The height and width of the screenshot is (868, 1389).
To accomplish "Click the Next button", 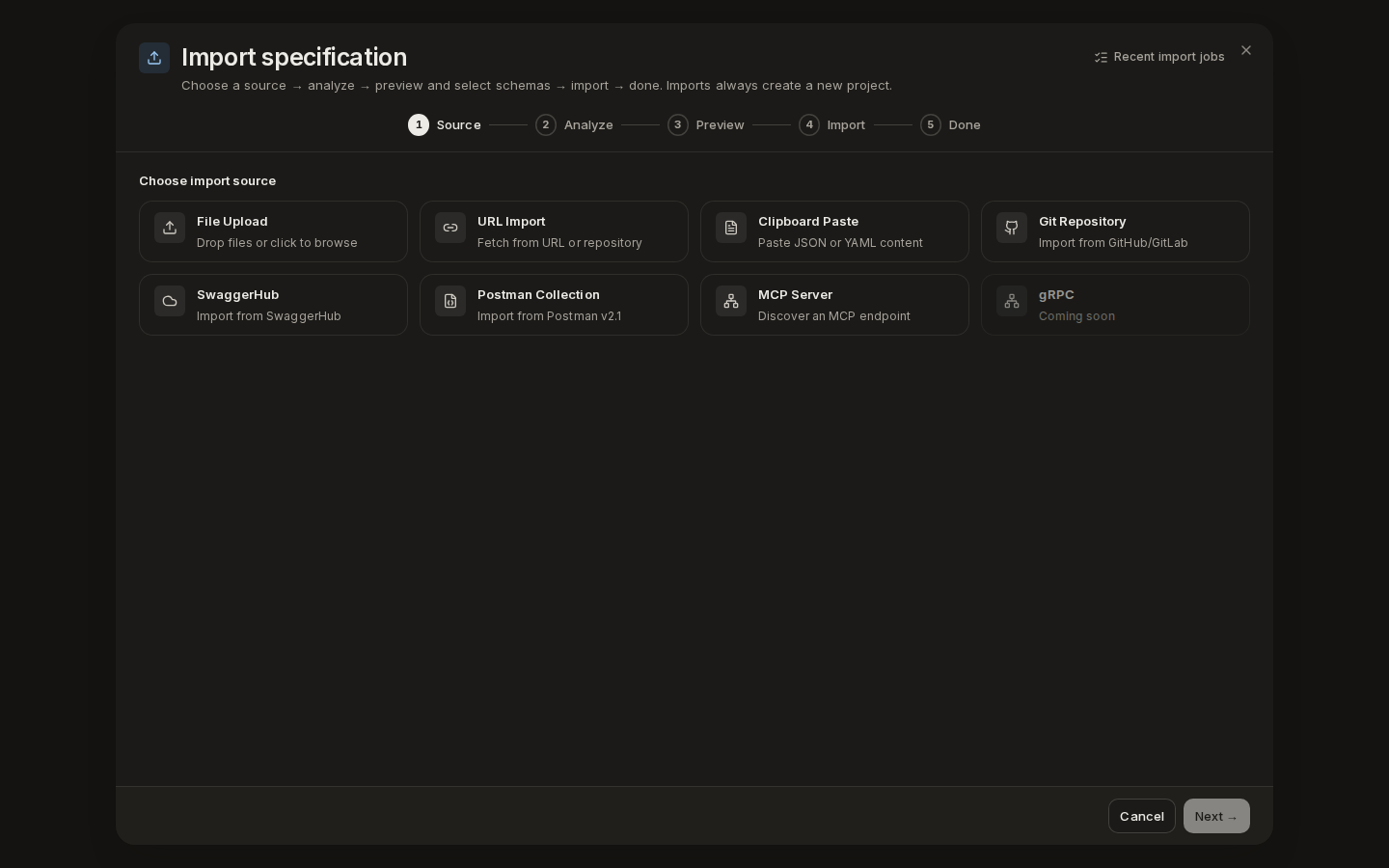I will [x=1216, y=816].
